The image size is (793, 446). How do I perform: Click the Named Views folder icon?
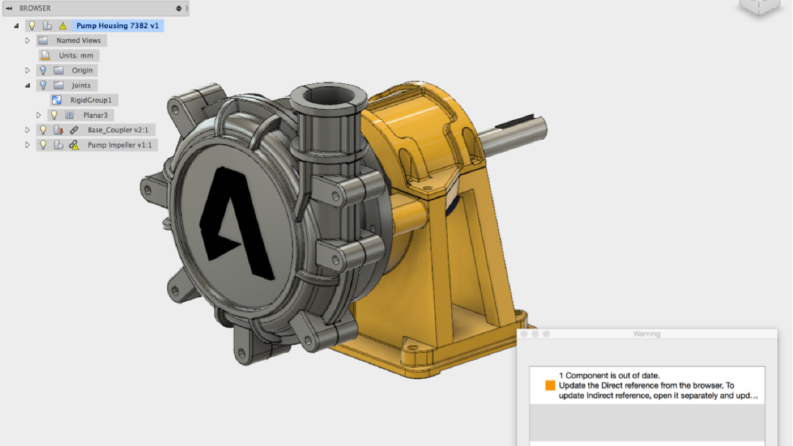(43, 40)
